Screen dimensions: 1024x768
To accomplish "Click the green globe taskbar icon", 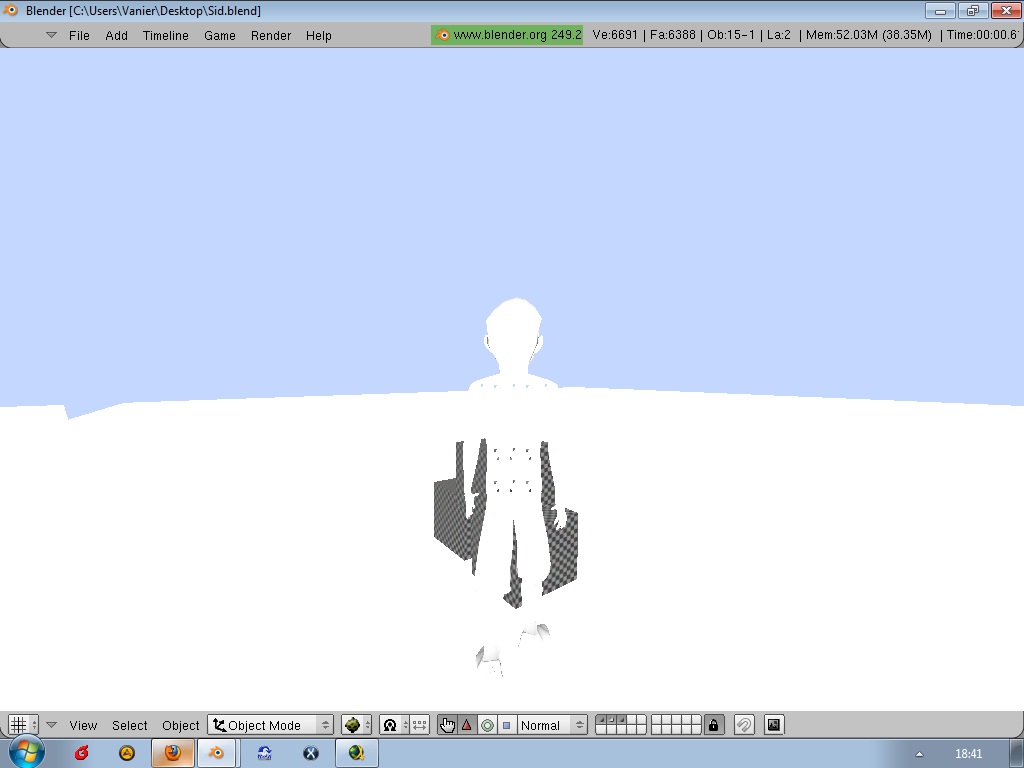I will 357,753.
